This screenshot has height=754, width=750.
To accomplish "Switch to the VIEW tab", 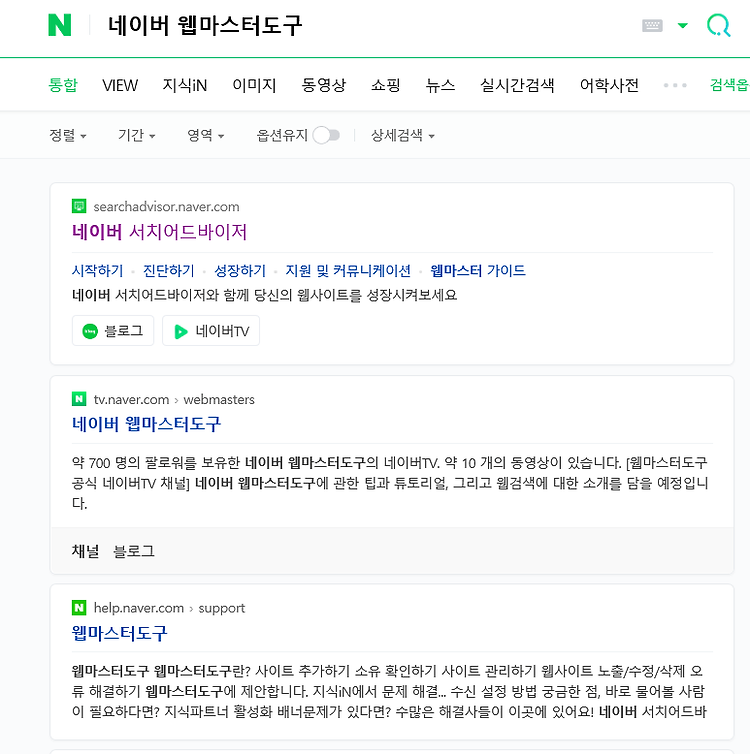I will pos(120,85).
